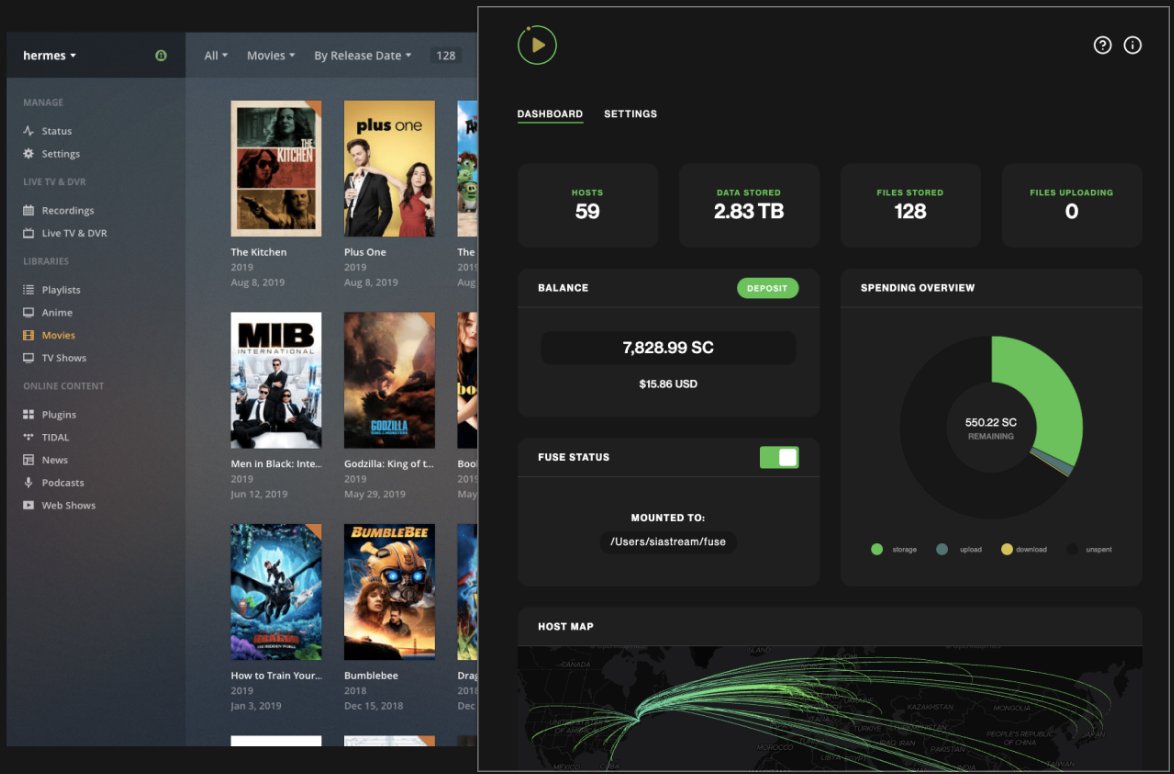Click the 7,828.99 SC balance value
The image size is (1174, 774).
[x=668, y=348]
